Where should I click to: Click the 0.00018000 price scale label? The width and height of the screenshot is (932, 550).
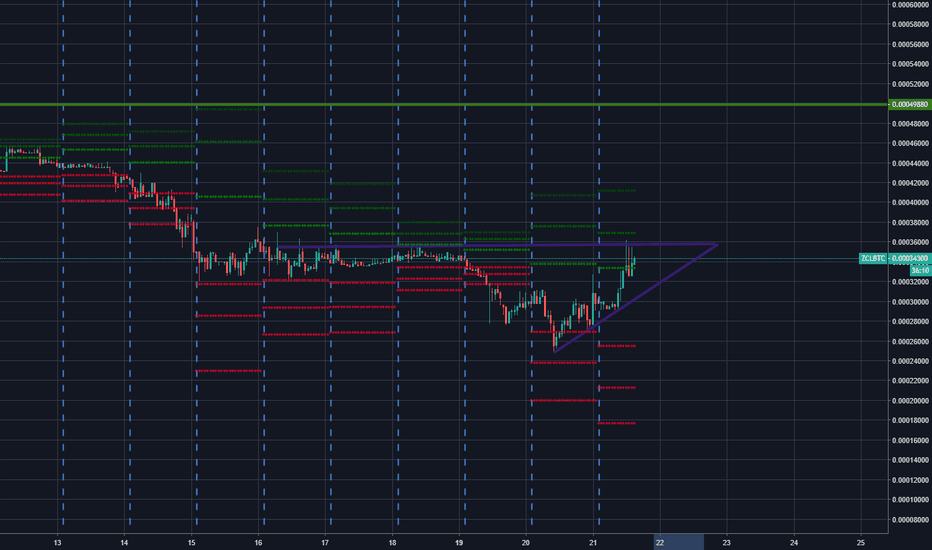[x=911, y=420]
